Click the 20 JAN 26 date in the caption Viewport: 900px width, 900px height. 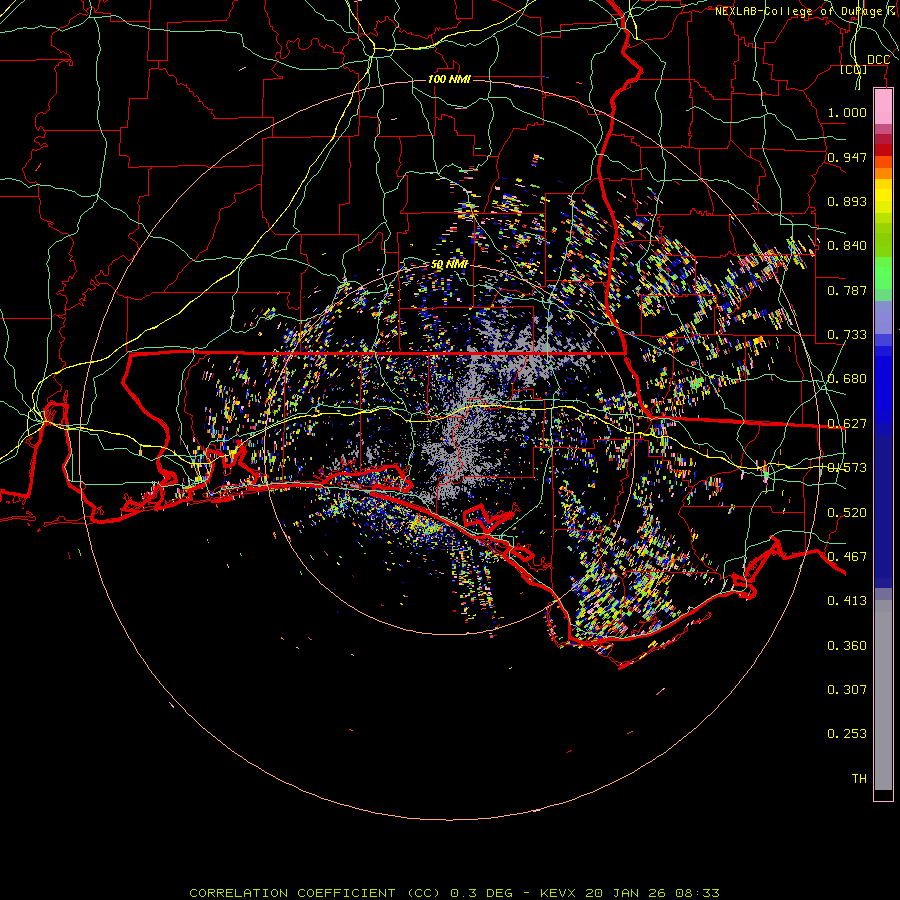click(625, 893)
